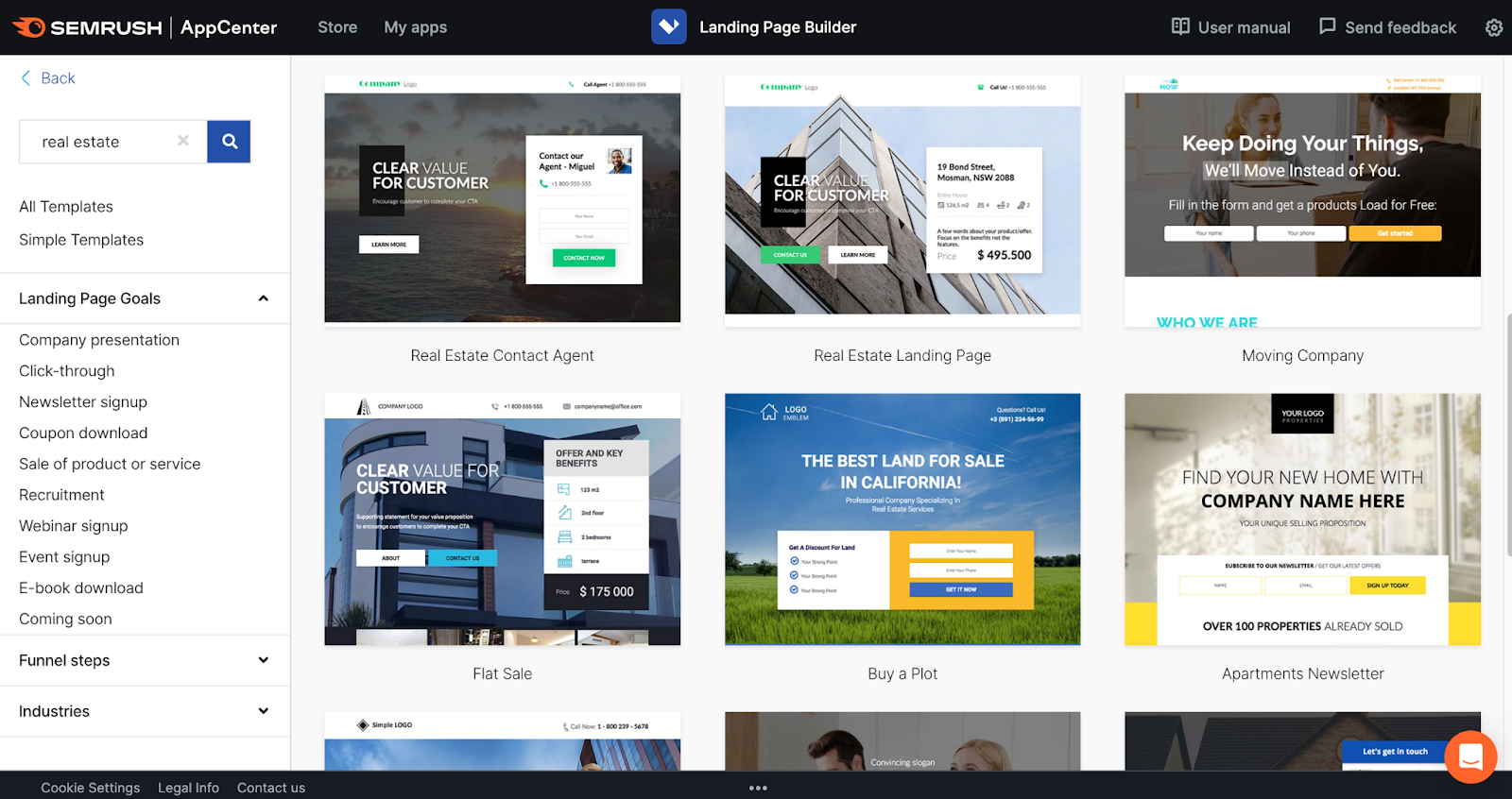Select All Templates
1512x799 pixels.
click(x=66, y=207)
